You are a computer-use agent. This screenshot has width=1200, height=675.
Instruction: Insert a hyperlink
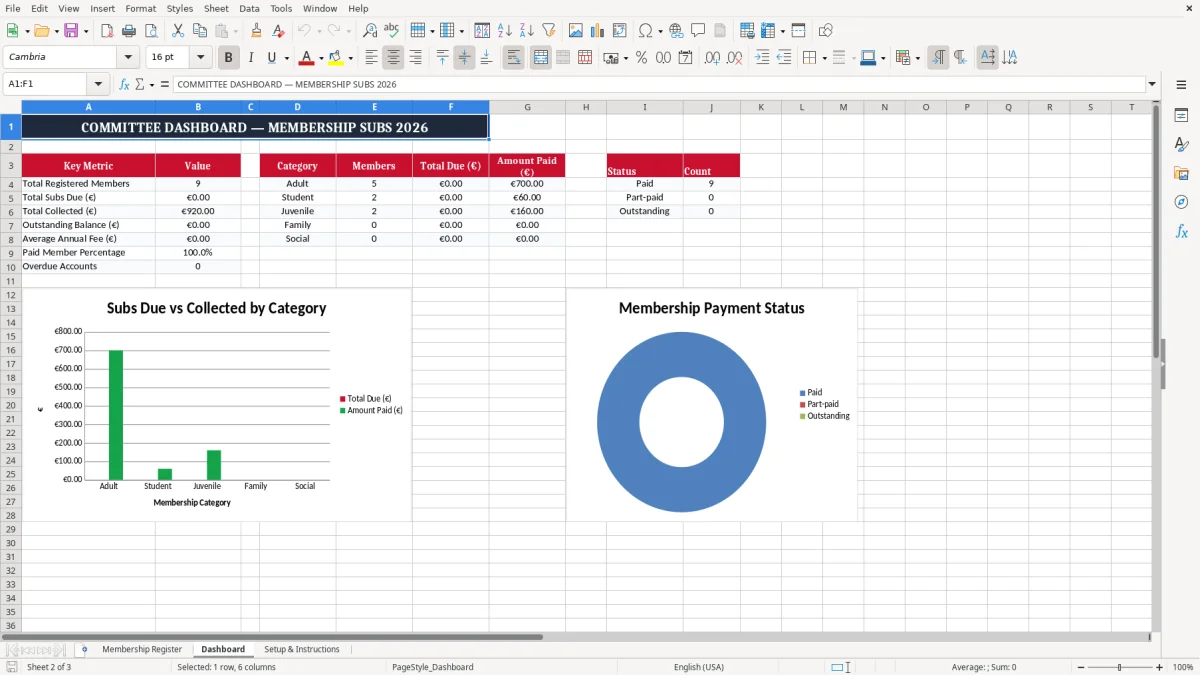(676, 31)
